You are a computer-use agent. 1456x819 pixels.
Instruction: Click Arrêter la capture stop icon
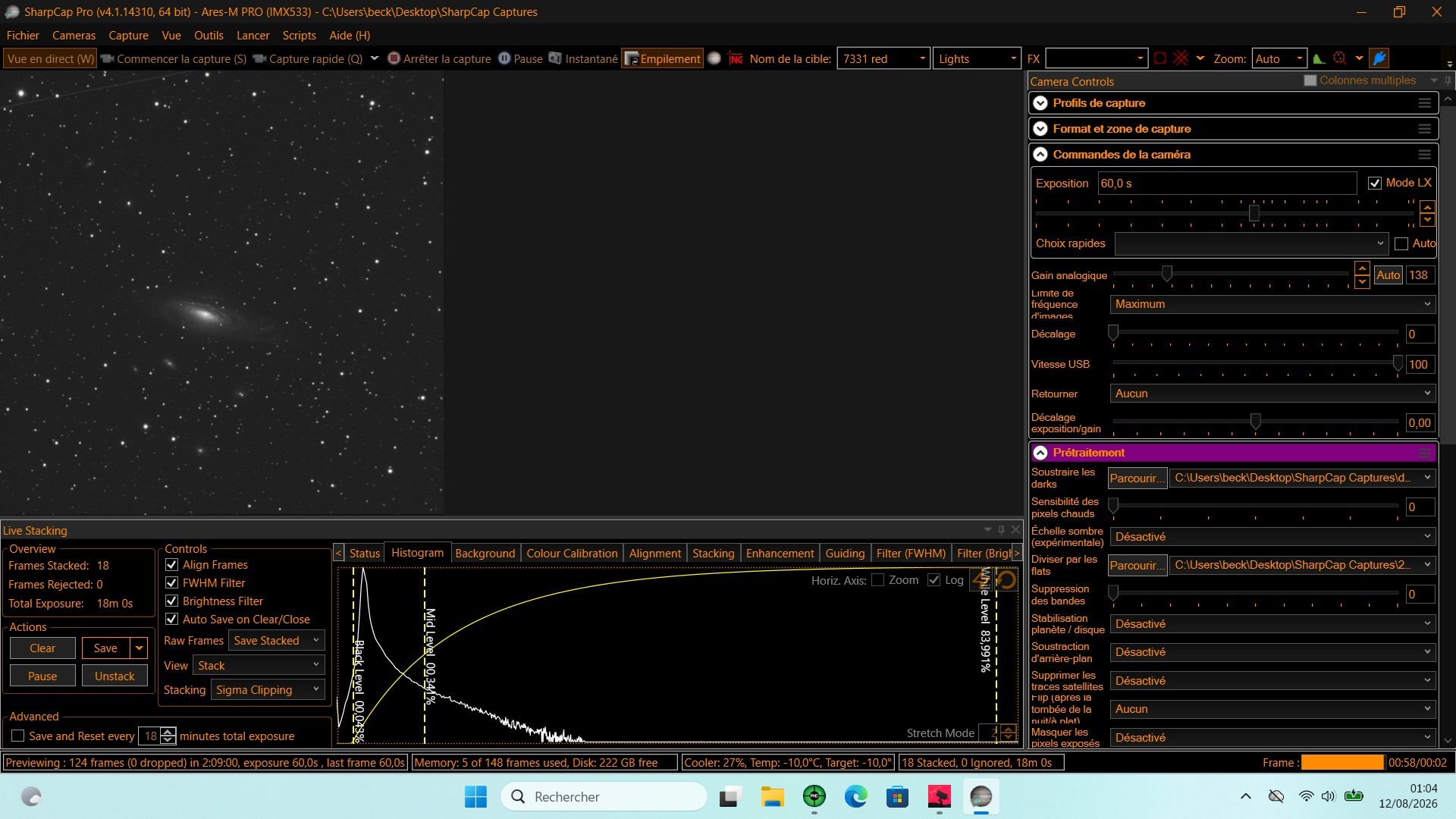point(394,58)
